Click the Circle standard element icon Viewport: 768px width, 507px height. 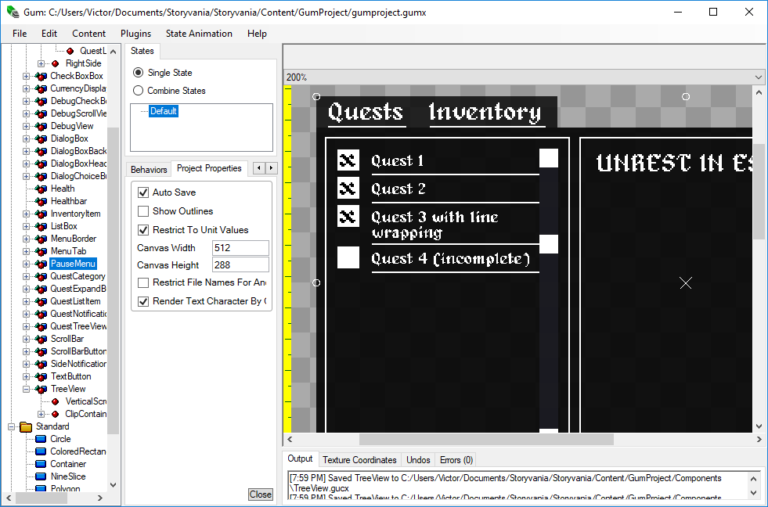point(40,438)
